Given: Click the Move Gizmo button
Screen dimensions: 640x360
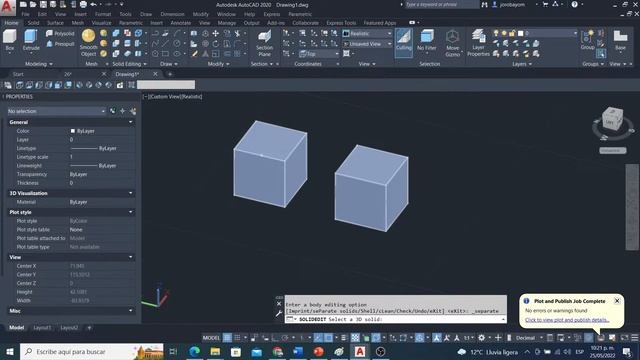Looking at the screenshot, I should [x=452, y=43].
